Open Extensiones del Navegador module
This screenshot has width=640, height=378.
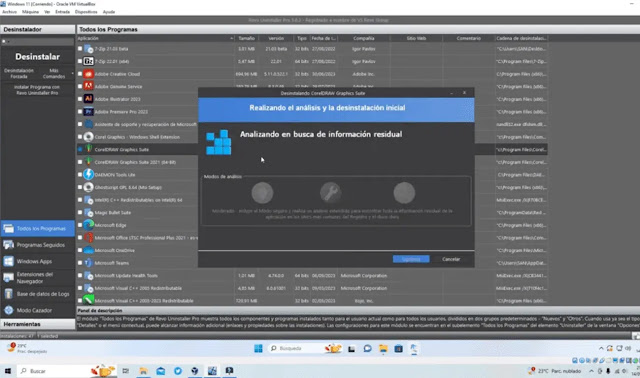point(37,278)
